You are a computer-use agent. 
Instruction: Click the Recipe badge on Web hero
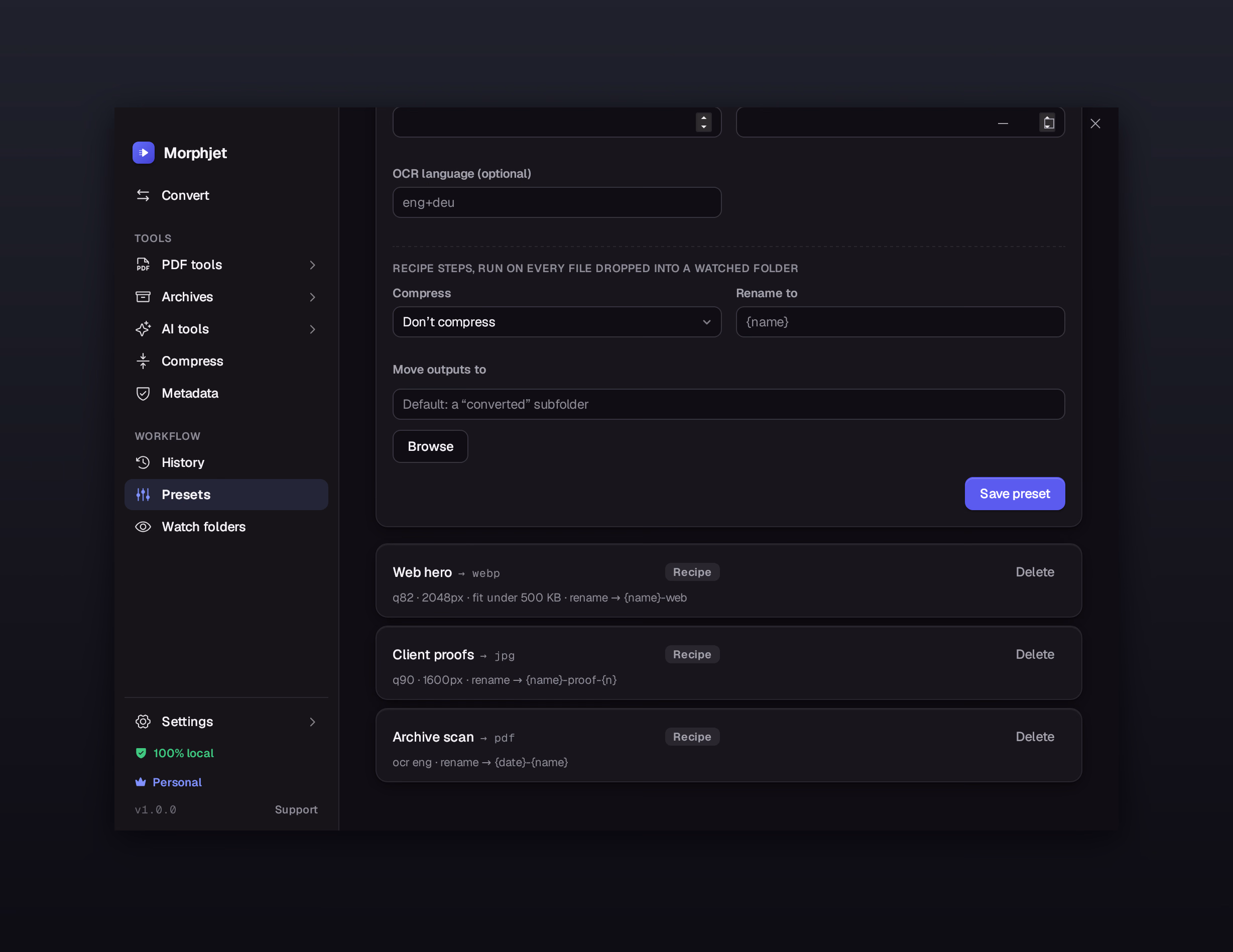(692, 572)
